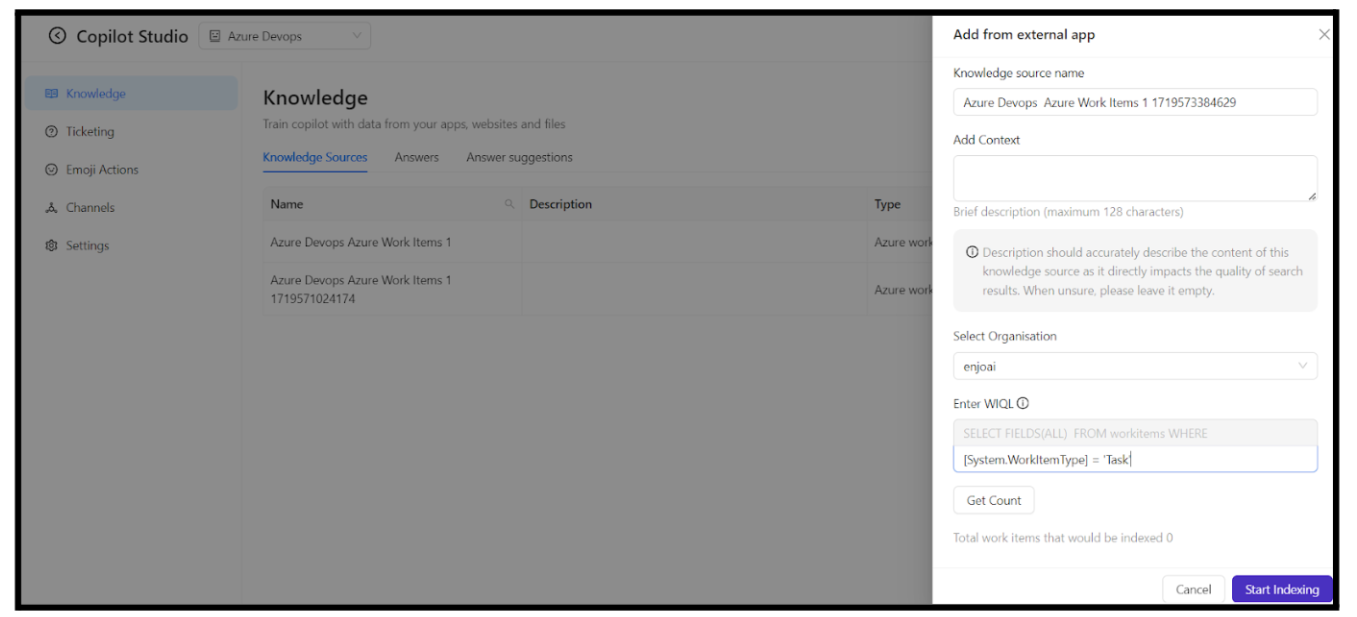Viewport: 1357px width, 617px height.
Task: Switch to the Knowledge Sources tab
Action: tap(315, 158)
